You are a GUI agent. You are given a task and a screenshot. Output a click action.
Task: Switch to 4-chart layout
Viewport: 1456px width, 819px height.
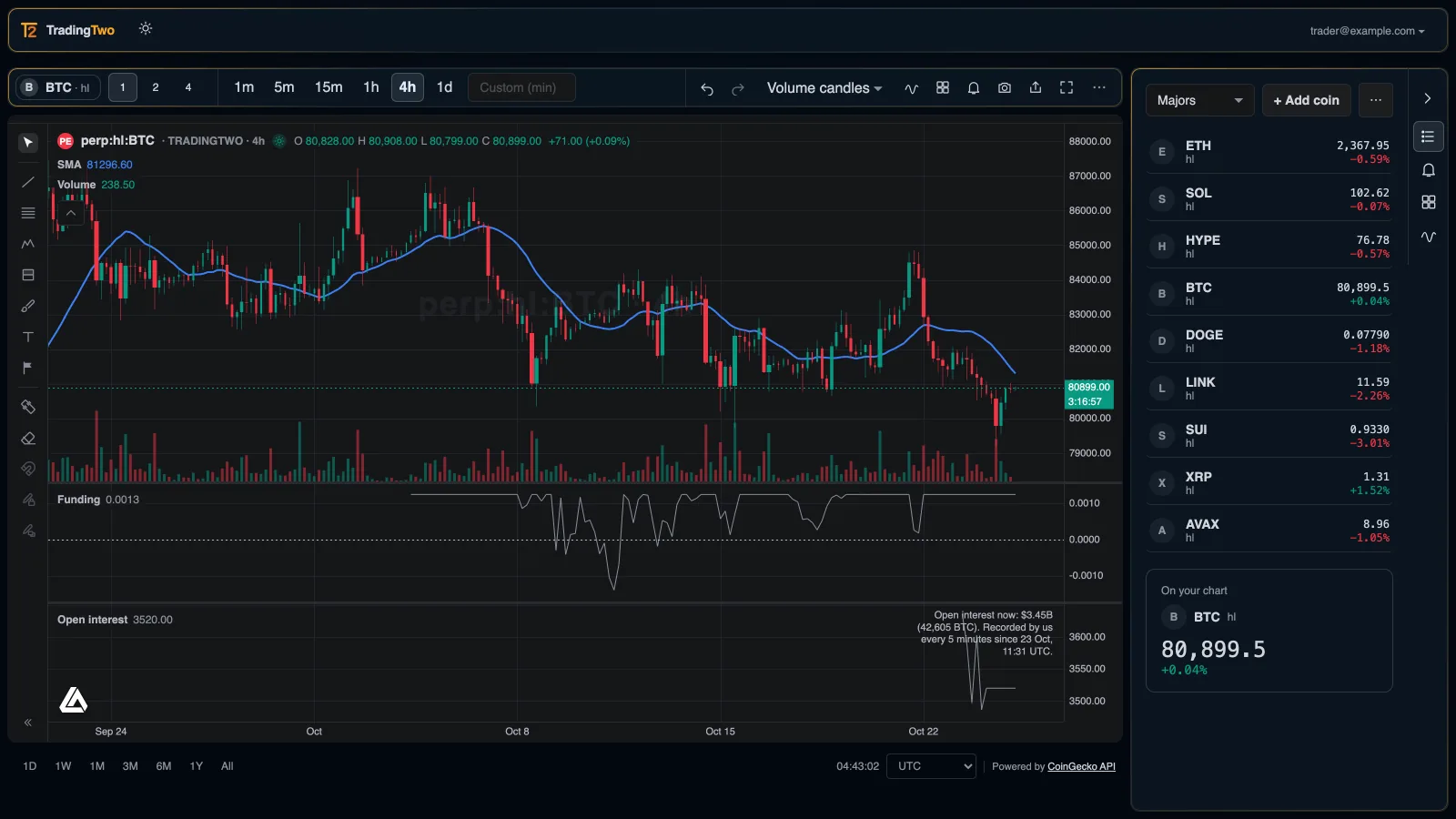tap(188, 87)
